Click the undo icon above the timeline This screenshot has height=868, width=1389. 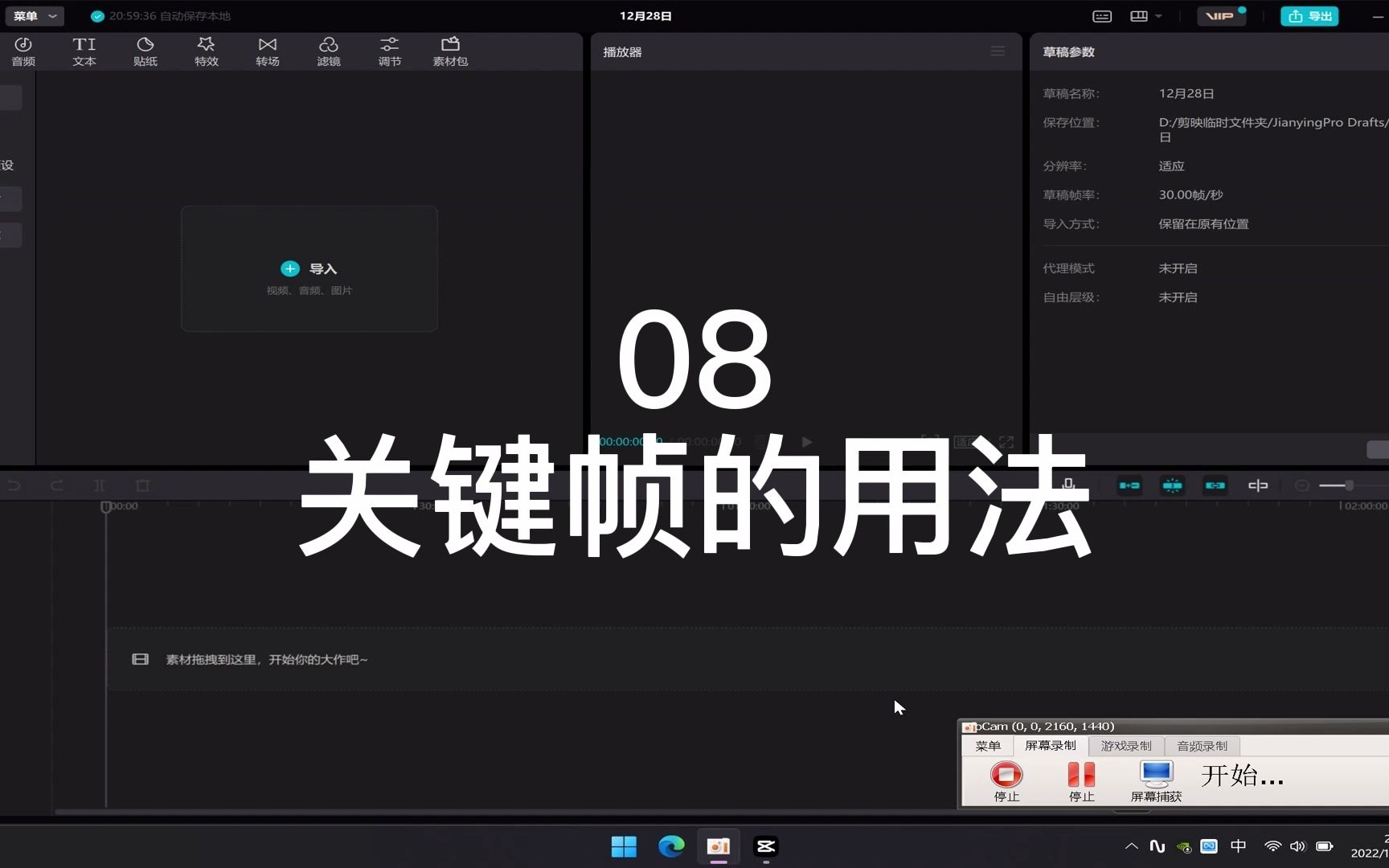click(14, 485)
